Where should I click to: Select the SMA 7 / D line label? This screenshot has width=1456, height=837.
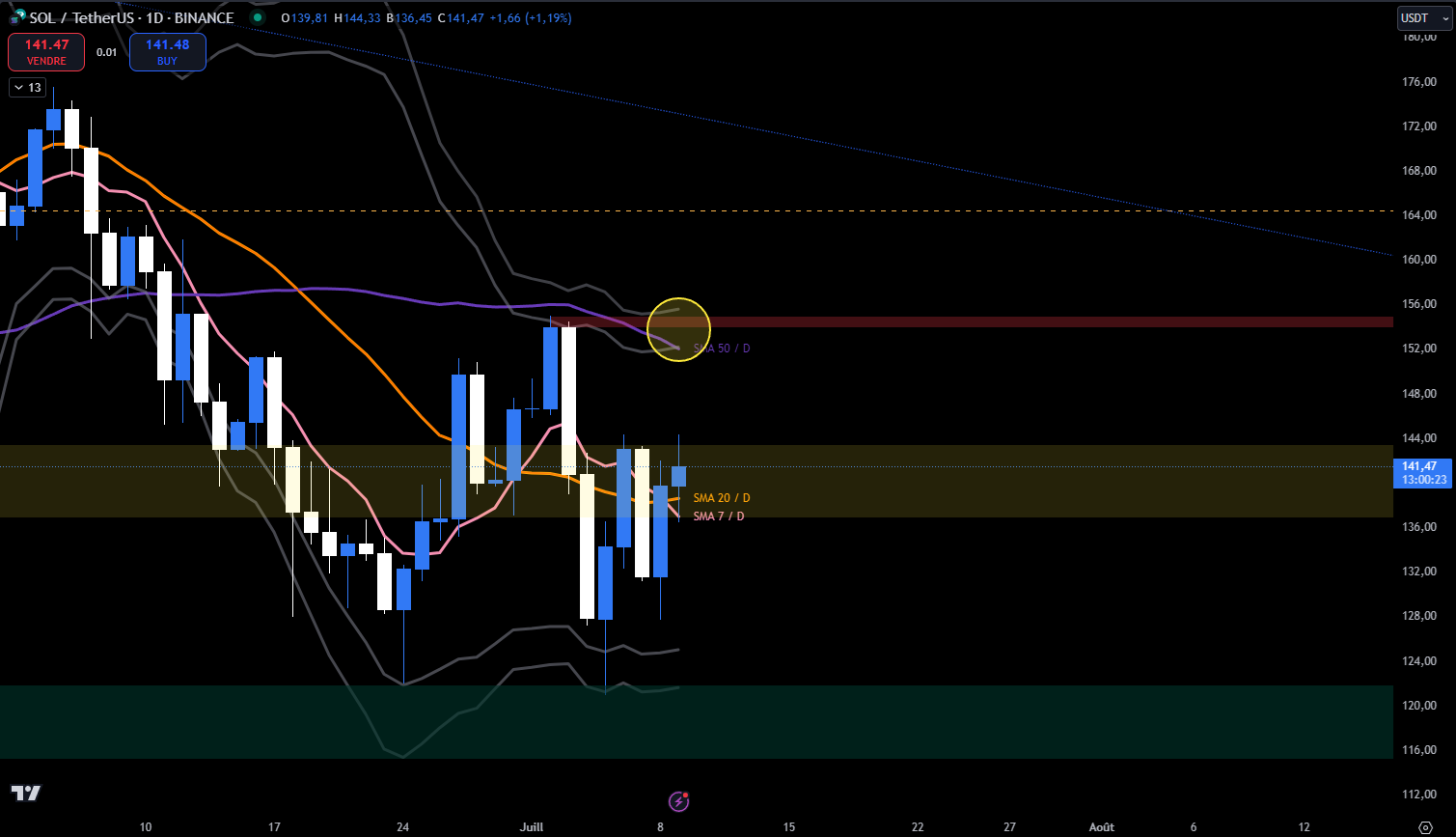(718, 516)
